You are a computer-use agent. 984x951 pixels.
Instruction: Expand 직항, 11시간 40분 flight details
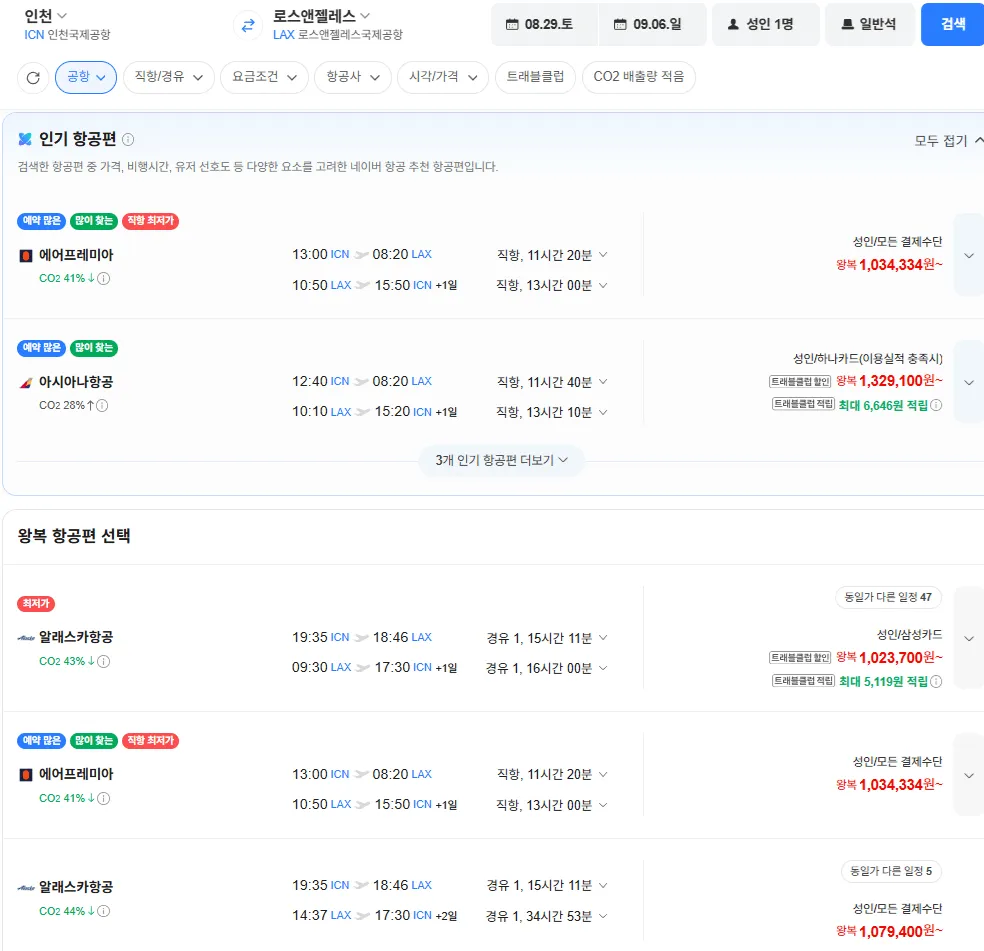click(x=552, y=382)
